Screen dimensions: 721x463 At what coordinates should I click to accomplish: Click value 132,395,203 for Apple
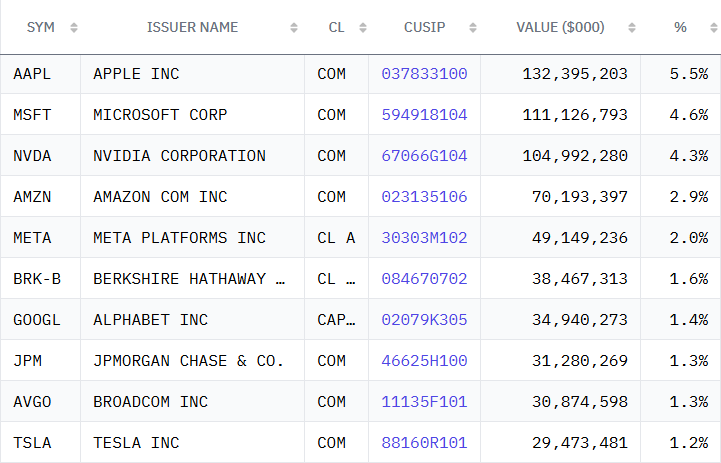tap(575, 74)
